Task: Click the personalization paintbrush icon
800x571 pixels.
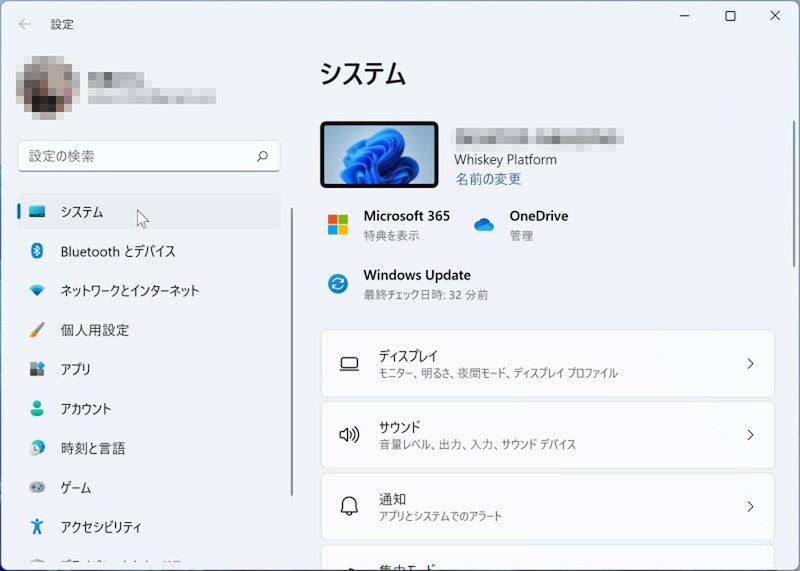Action: pos(37,330)
